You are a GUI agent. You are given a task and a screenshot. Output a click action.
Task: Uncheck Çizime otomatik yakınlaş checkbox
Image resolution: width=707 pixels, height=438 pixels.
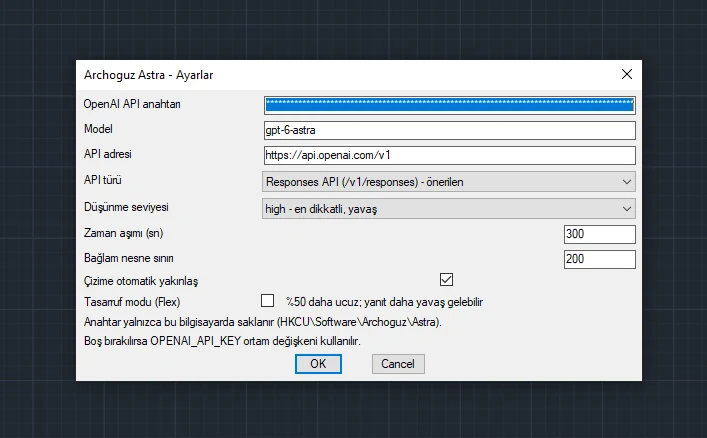[x=446, y=280]
